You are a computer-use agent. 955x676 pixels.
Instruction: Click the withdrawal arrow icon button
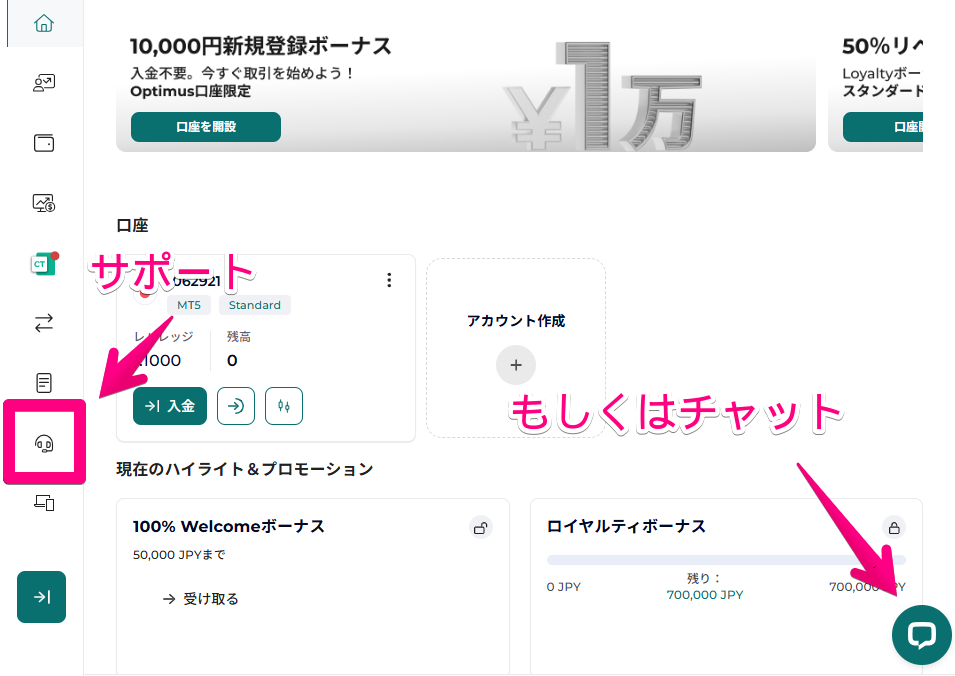[236, 406]
